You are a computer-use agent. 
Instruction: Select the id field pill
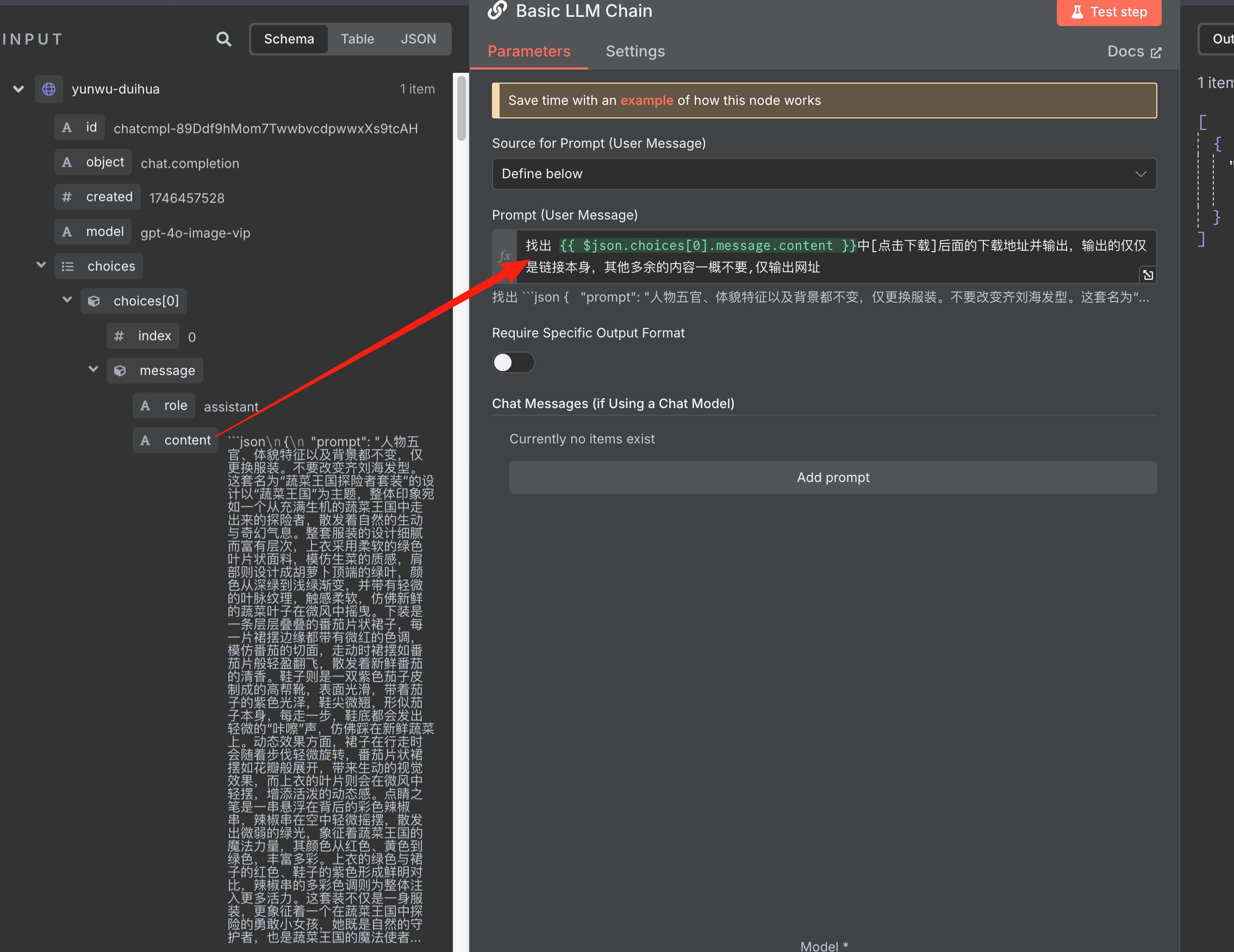click(x=80, y=128)
